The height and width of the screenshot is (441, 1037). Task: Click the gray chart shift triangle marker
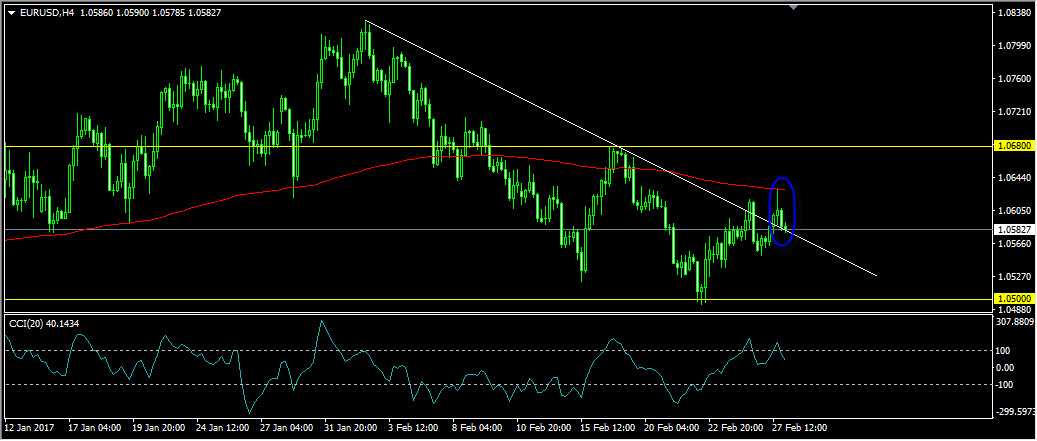click(x=794, y=7)
